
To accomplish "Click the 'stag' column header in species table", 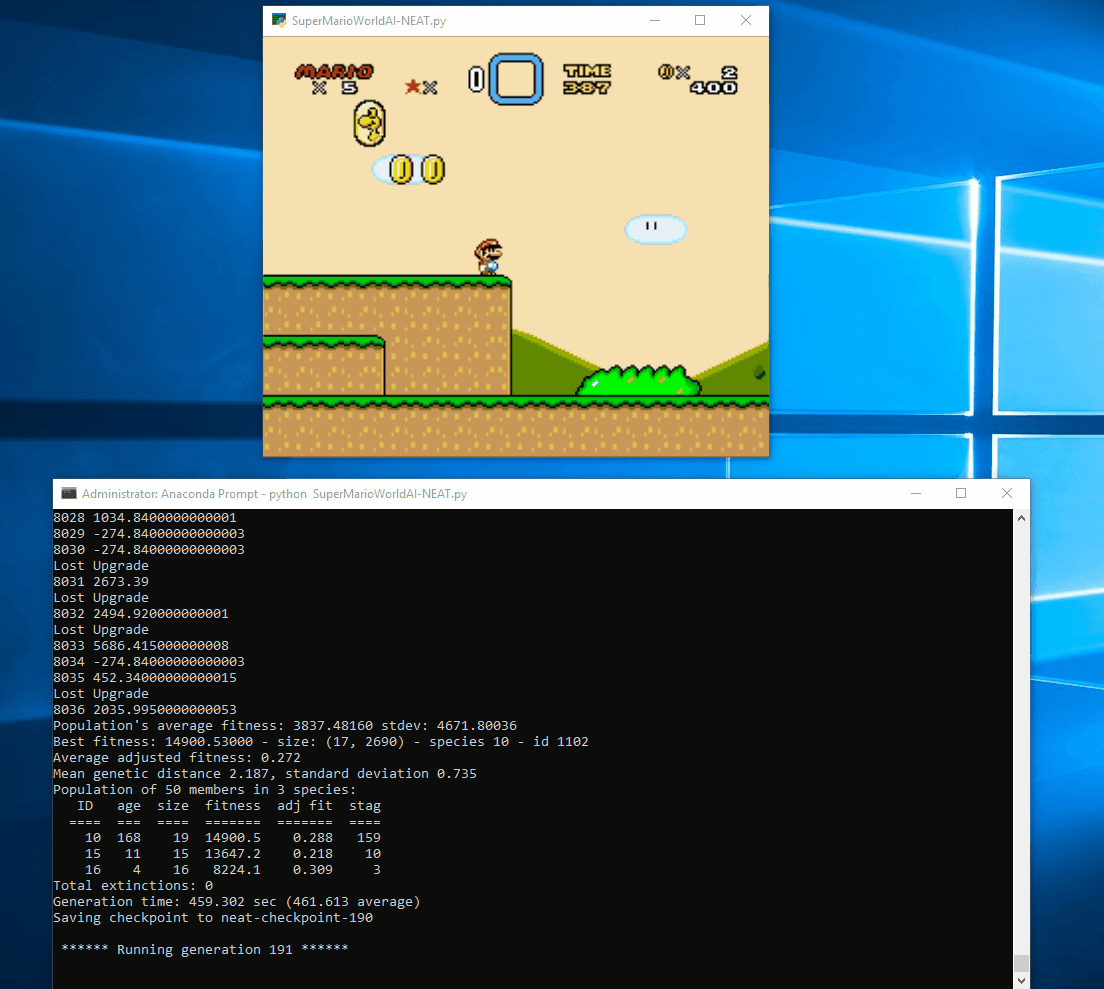I will tap(365, 806).
